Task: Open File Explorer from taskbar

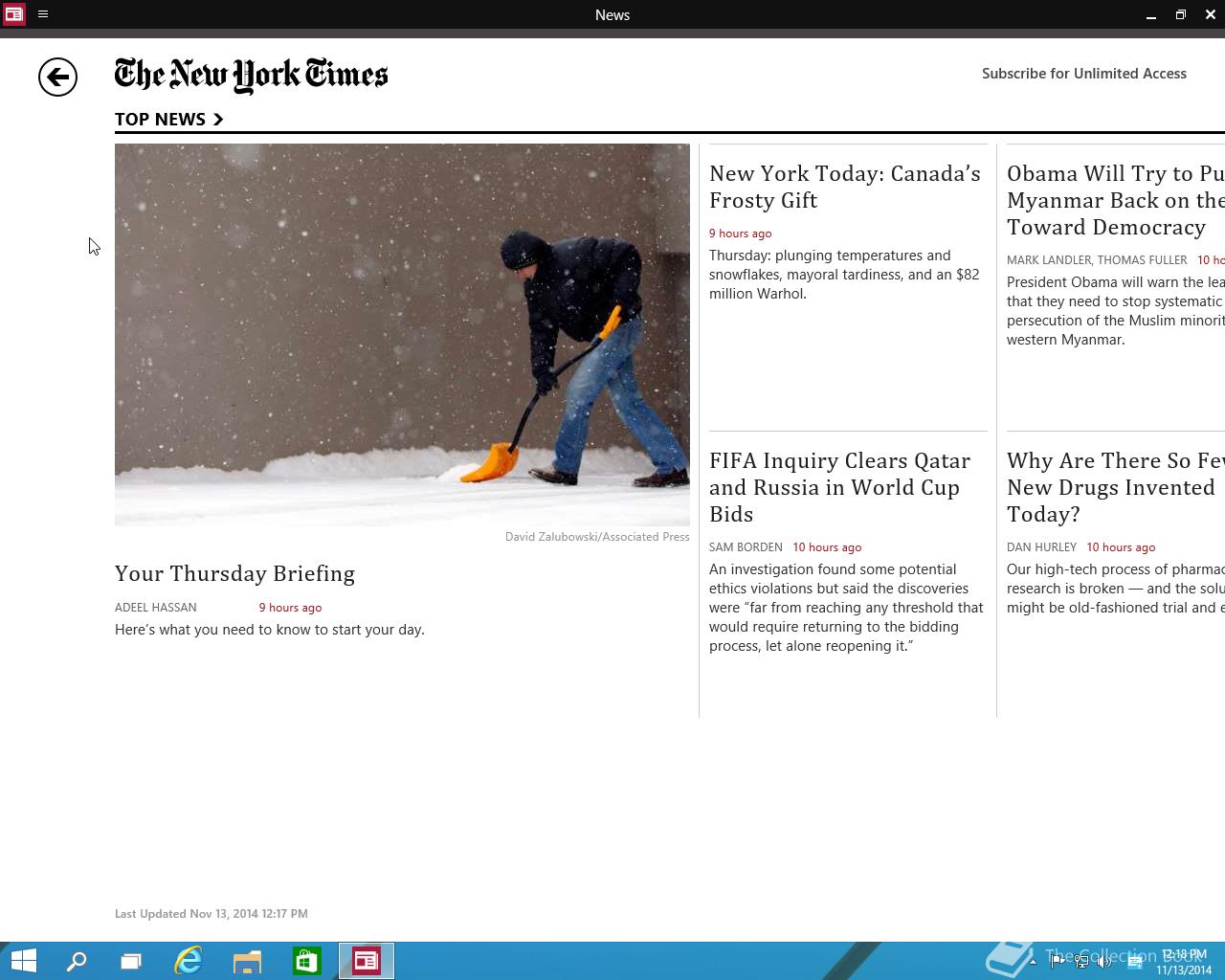Action: [247, 961]
